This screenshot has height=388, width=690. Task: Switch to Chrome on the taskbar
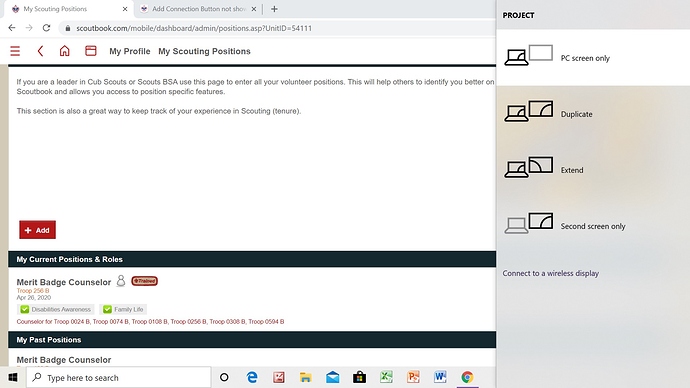click(467, 377)
